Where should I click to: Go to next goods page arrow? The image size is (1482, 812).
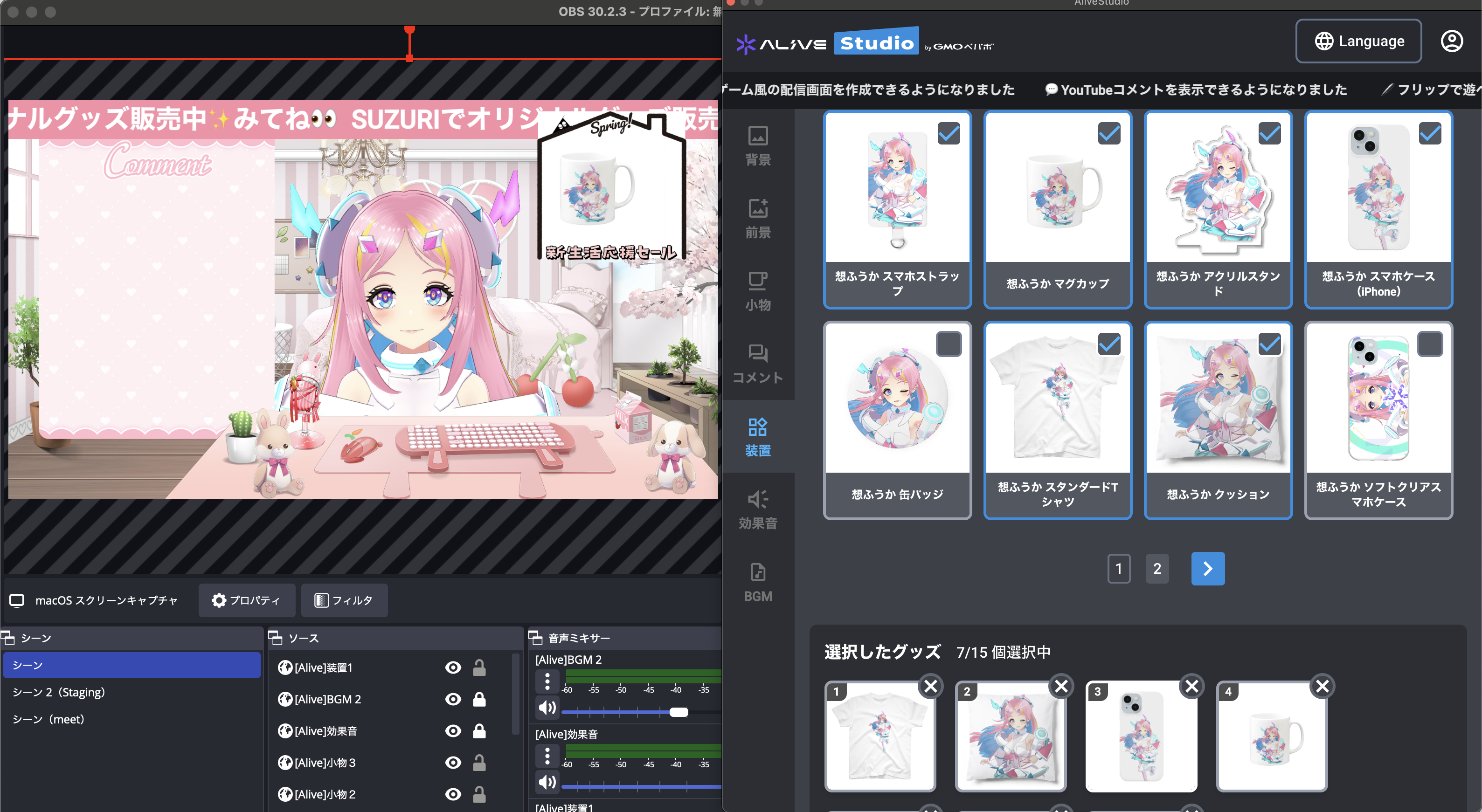point(1208,569)
